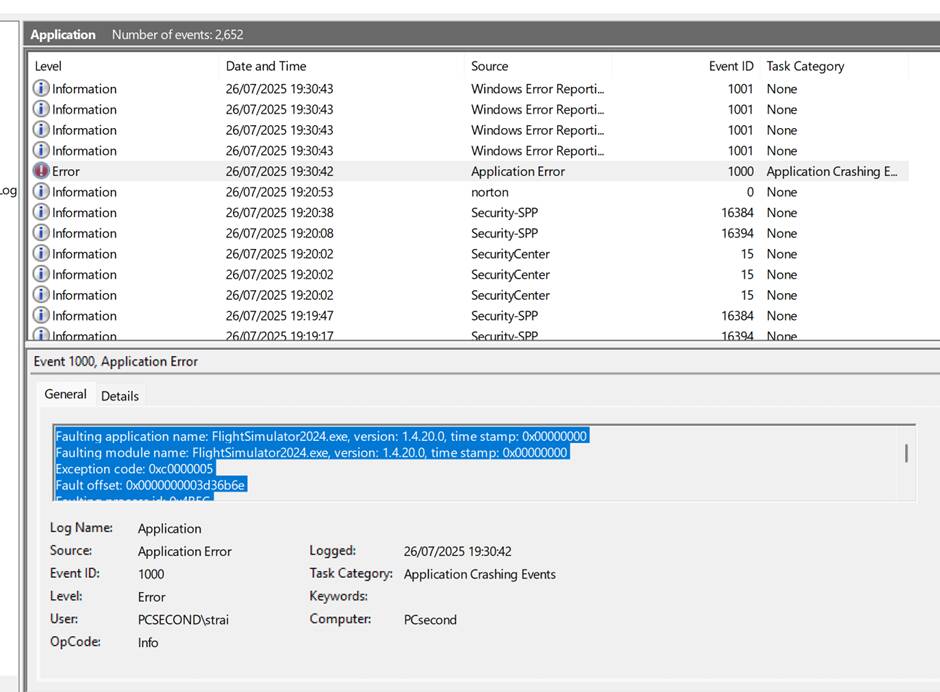Click 'Number of events: 2,652' header text
The image size is (940, 692).
tap(177, 34)
